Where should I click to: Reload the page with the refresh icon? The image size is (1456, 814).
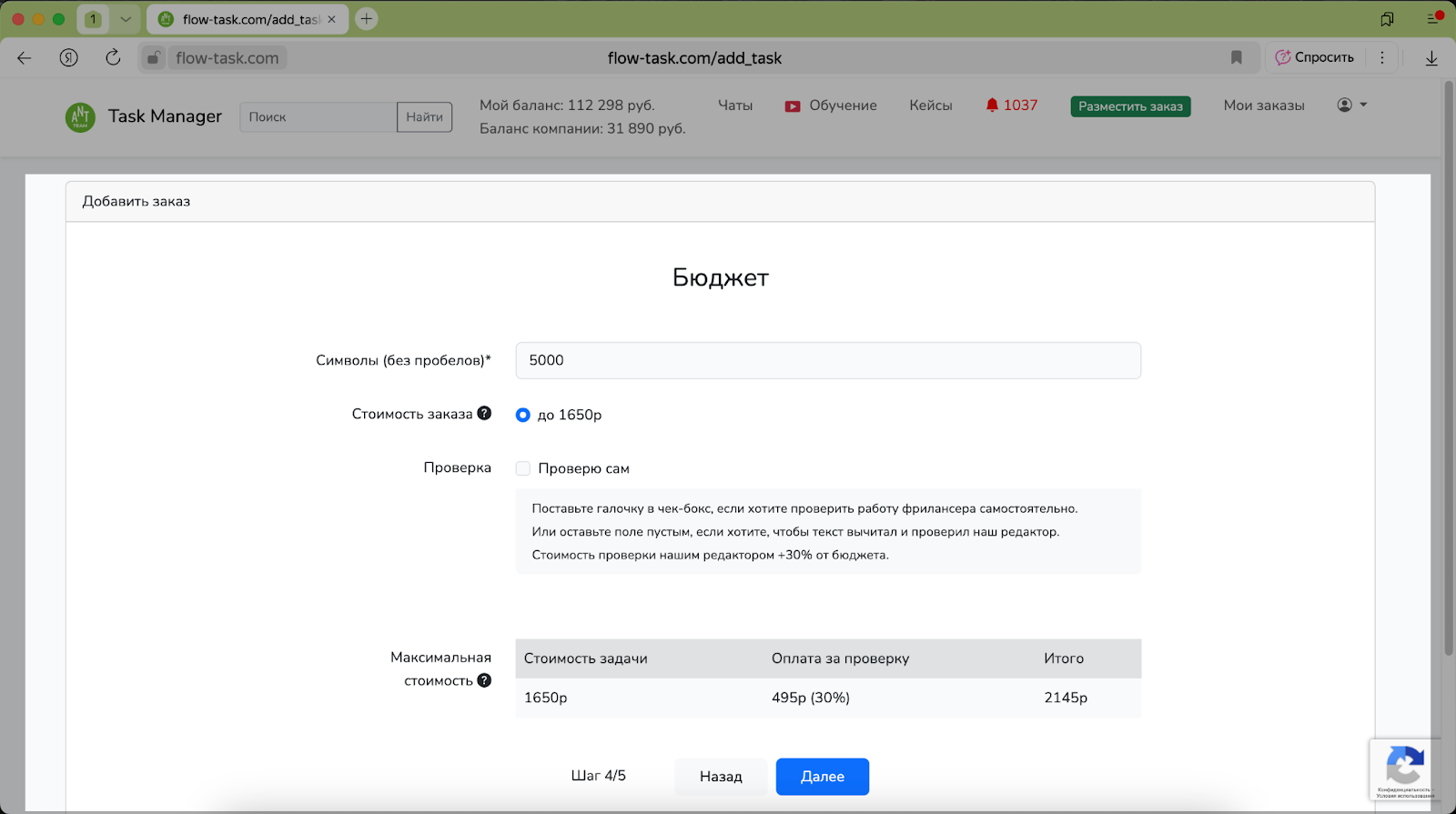(x=113, y=57)
